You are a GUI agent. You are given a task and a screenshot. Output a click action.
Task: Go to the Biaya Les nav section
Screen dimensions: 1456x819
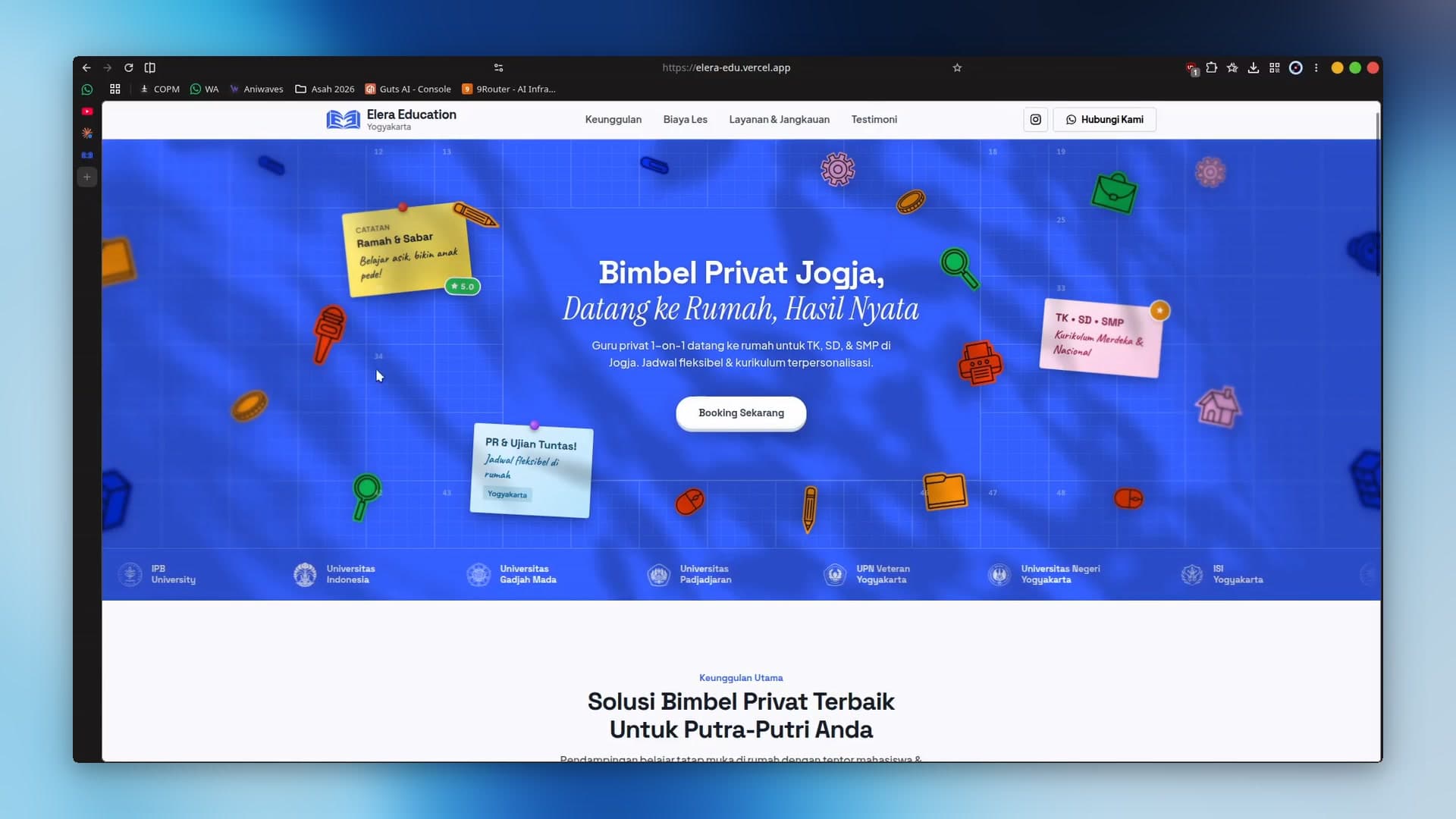685,119
